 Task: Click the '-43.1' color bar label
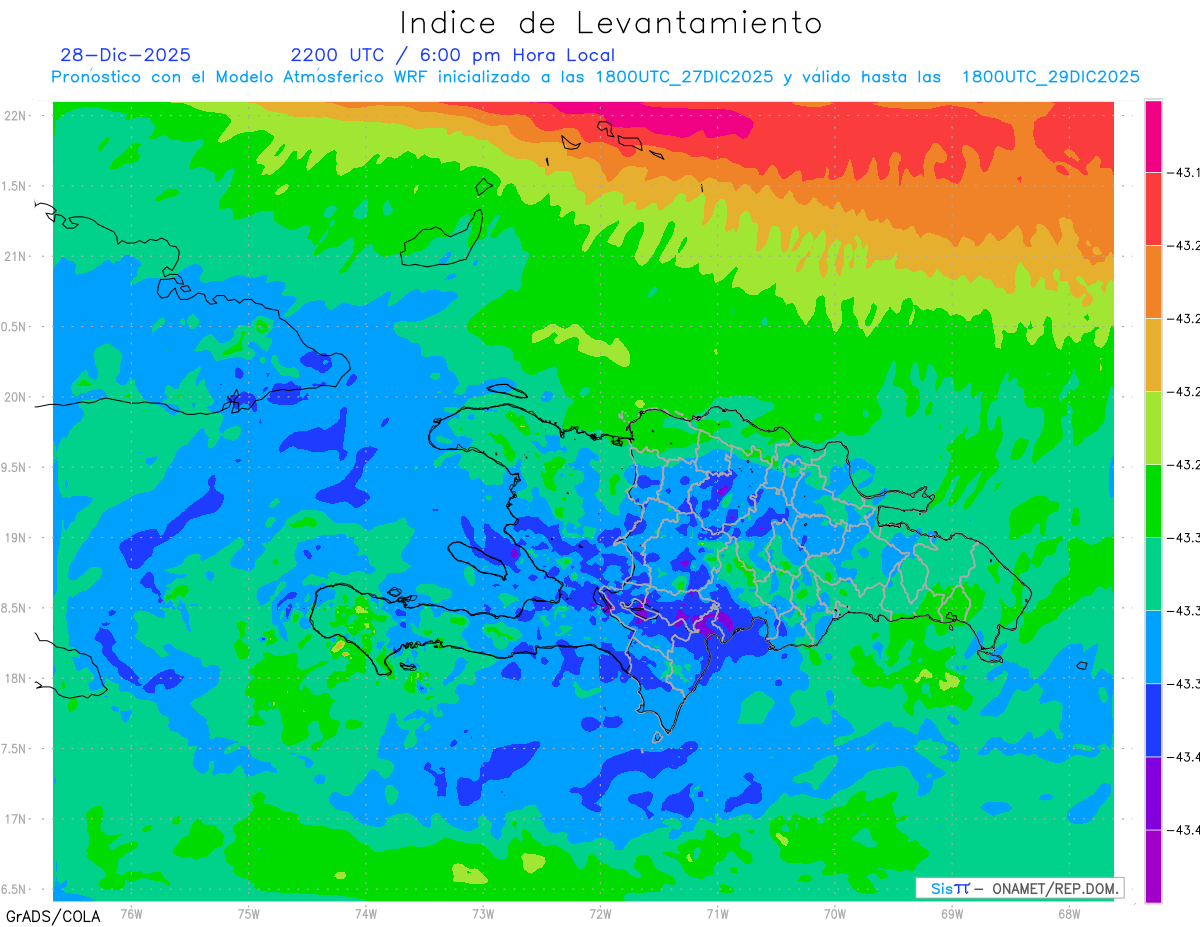click(1183, 173)
